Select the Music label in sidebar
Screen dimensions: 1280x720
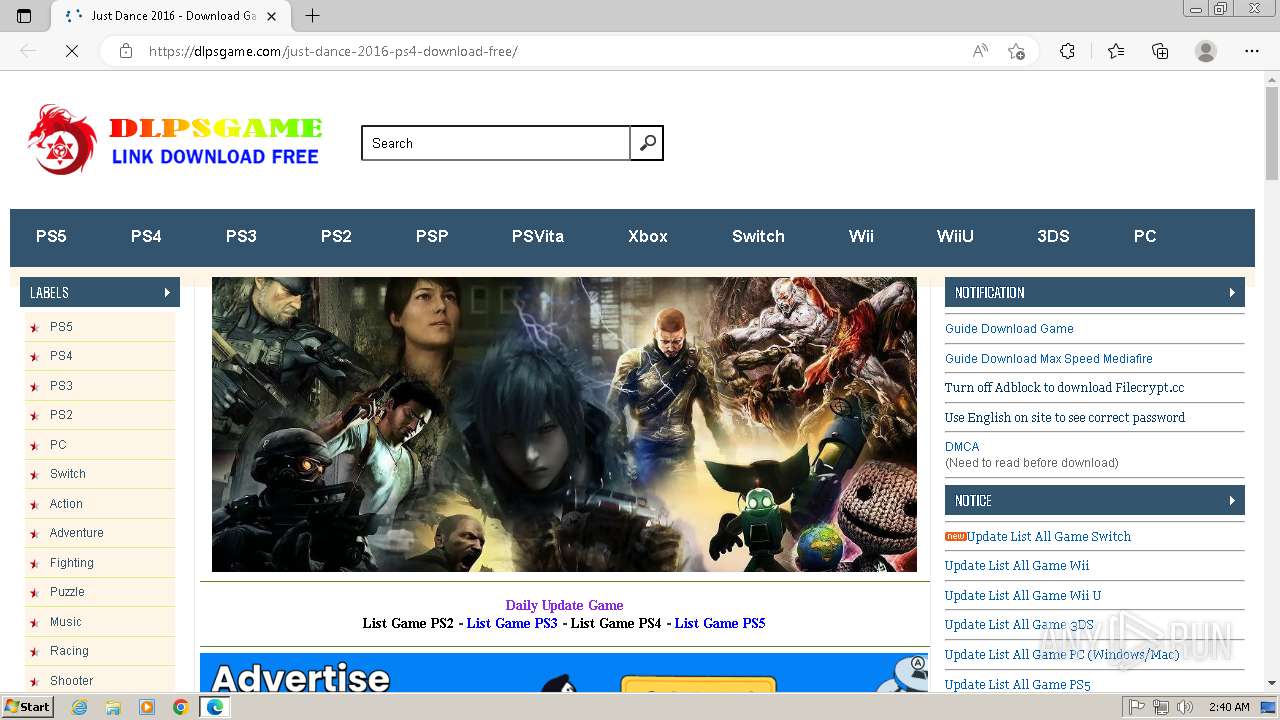tap(66, 622)
